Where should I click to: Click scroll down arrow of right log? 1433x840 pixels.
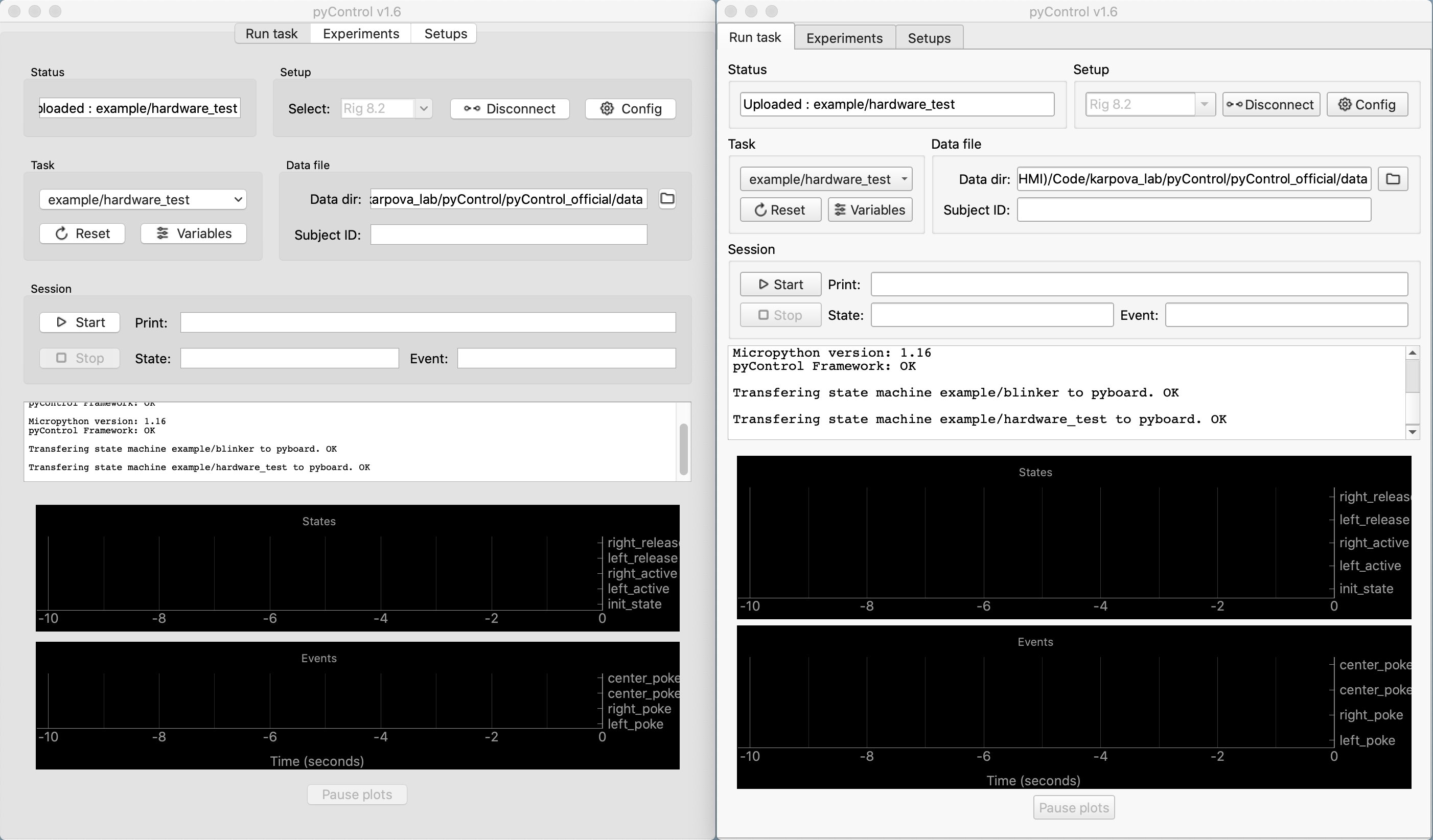pyautogui.click(x=1412, y=432)
